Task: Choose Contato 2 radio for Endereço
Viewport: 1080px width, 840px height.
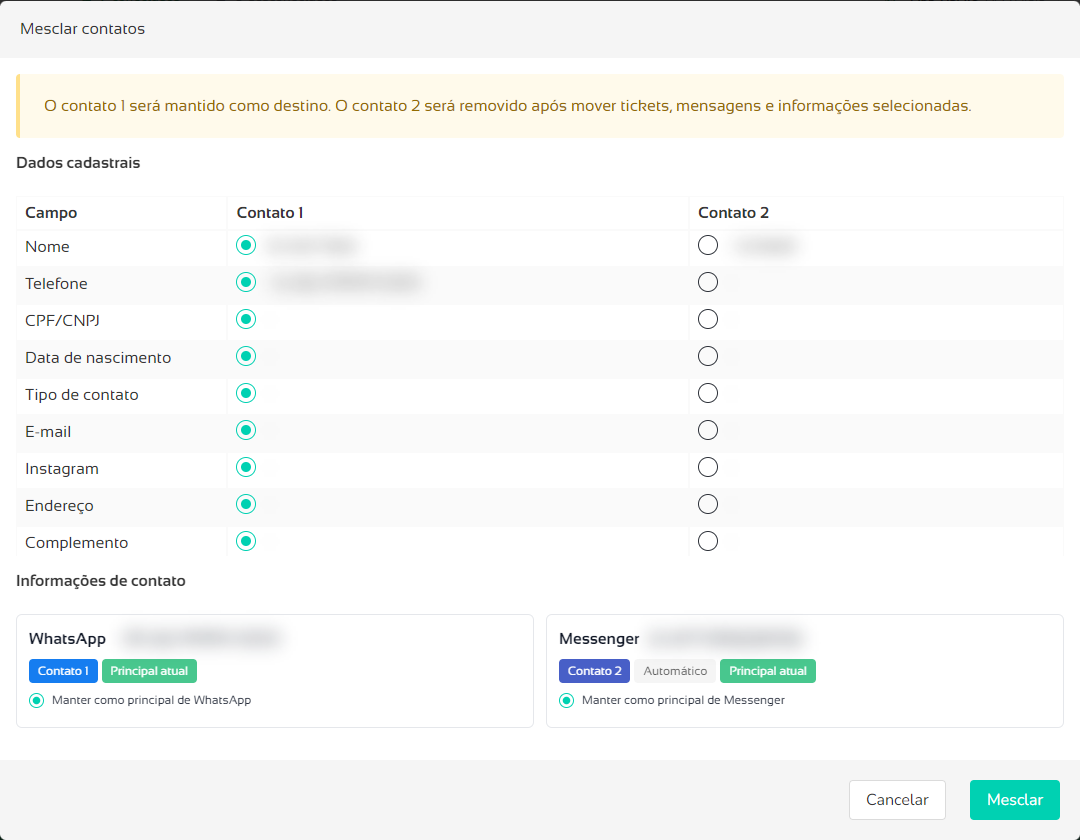Action: pyautogui.click(x=707, y=504)
